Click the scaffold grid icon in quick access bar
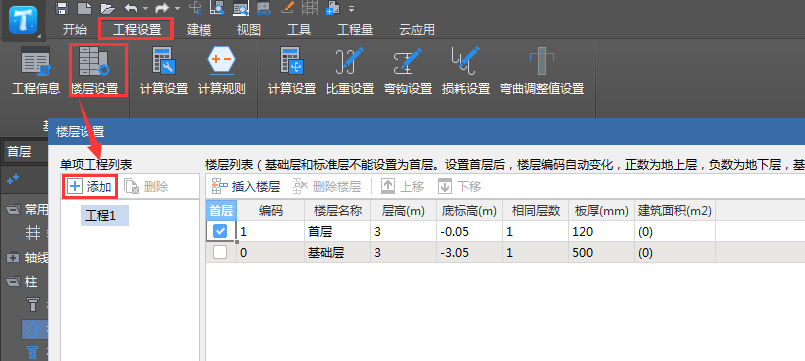This screenshot has width=805, height=361. 310,8
